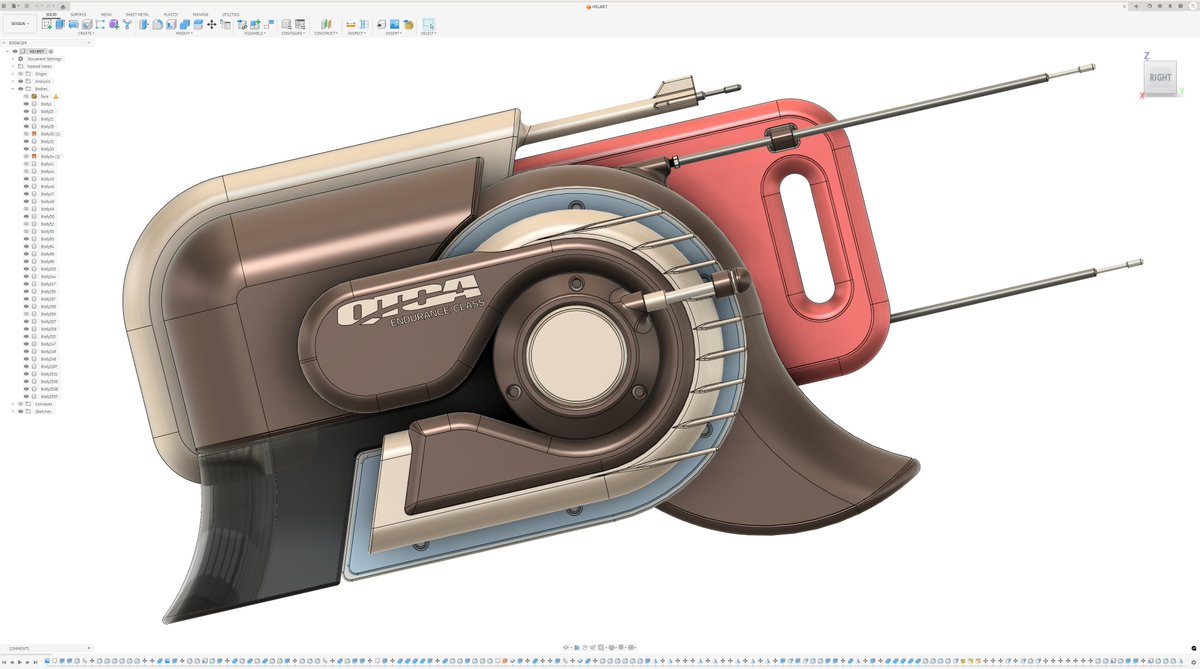Select the Move/Copy arrows tool

click(x=211, y=24)
